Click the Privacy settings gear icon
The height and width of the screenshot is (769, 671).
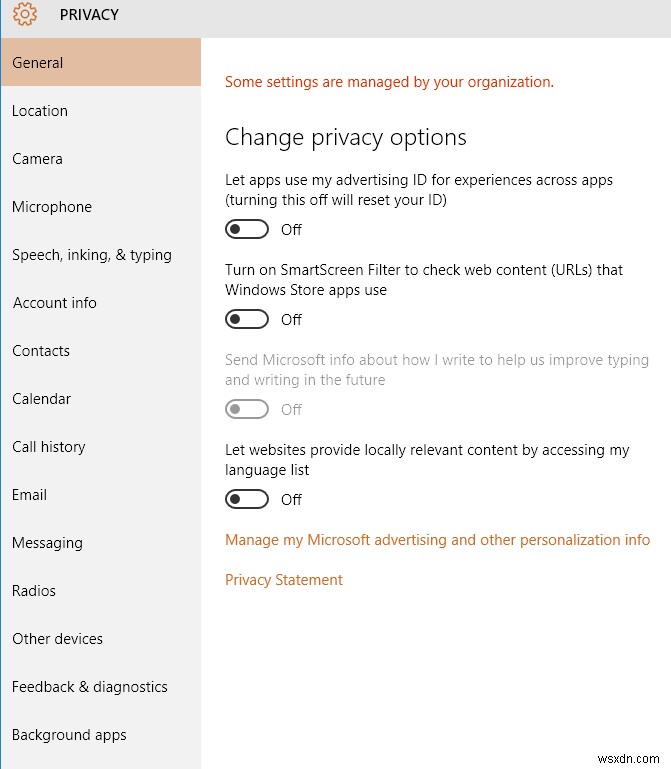point(25,14)
